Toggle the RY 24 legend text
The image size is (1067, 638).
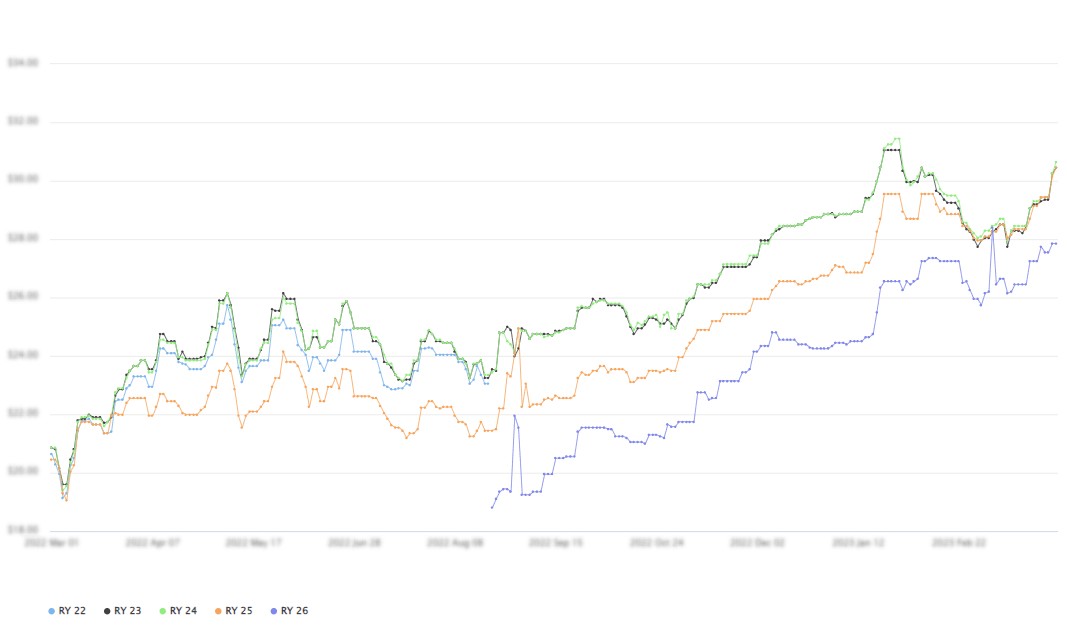(x=183, y=611)
